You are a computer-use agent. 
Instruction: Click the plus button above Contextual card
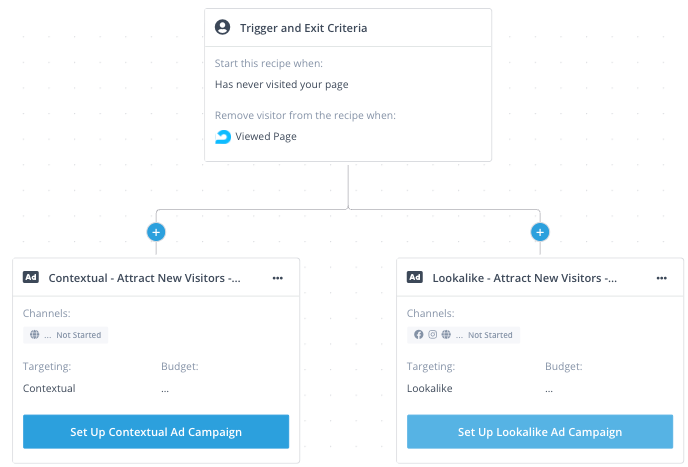point(156,232)
